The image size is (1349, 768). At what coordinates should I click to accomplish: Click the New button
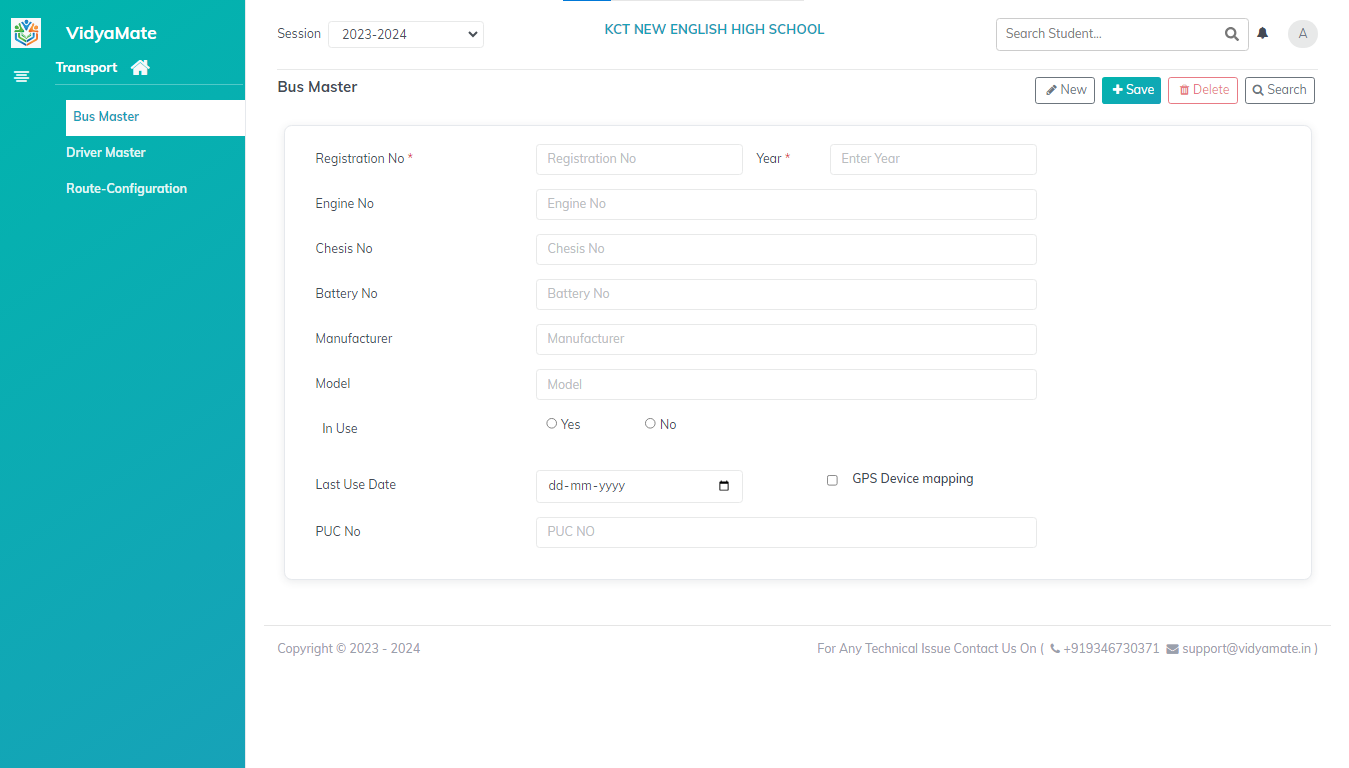pos(1064,90)
